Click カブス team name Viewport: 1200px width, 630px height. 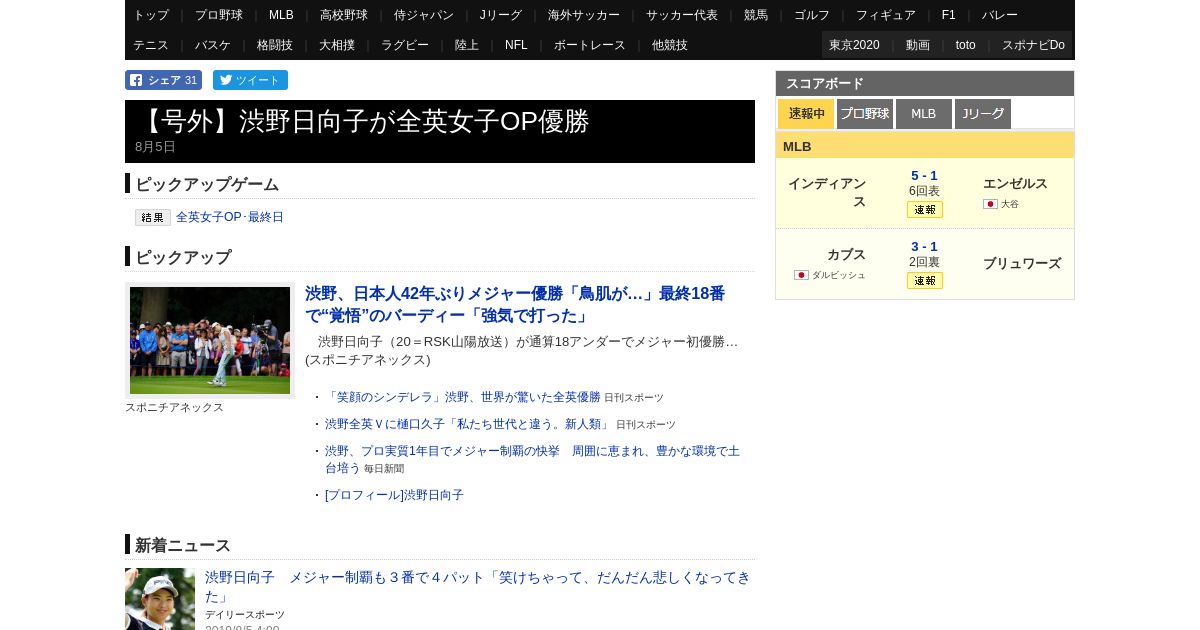846,254
